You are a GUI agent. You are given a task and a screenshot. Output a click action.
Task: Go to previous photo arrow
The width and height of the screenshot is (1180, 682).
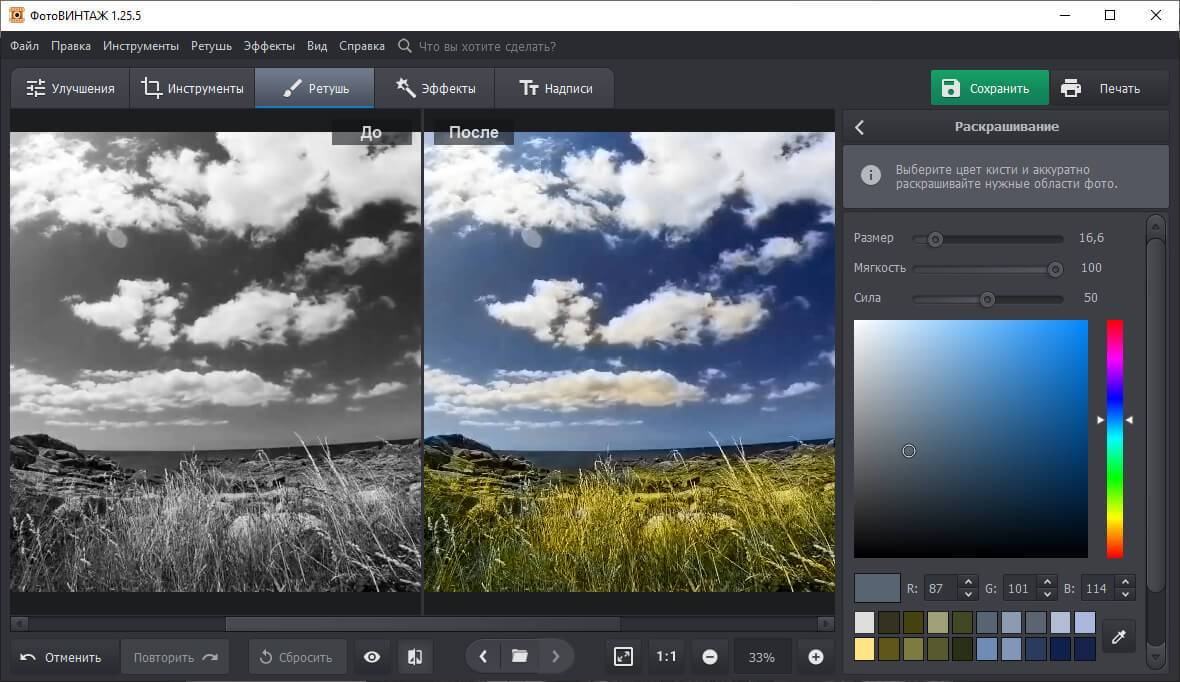click(x=483, y=657)
